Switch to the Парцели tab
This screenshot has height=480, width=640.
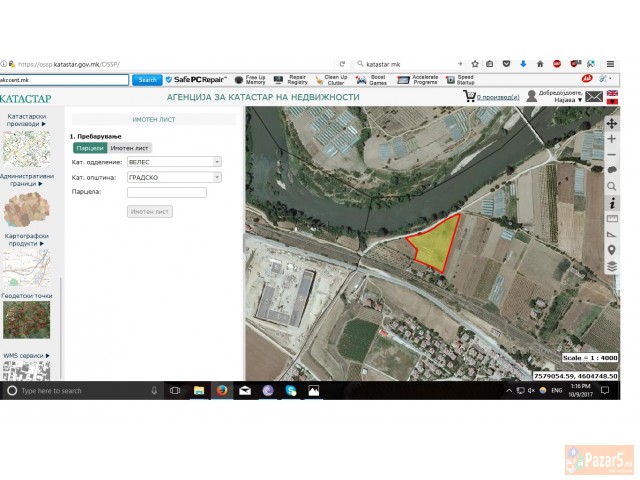(x=89, y=147)
